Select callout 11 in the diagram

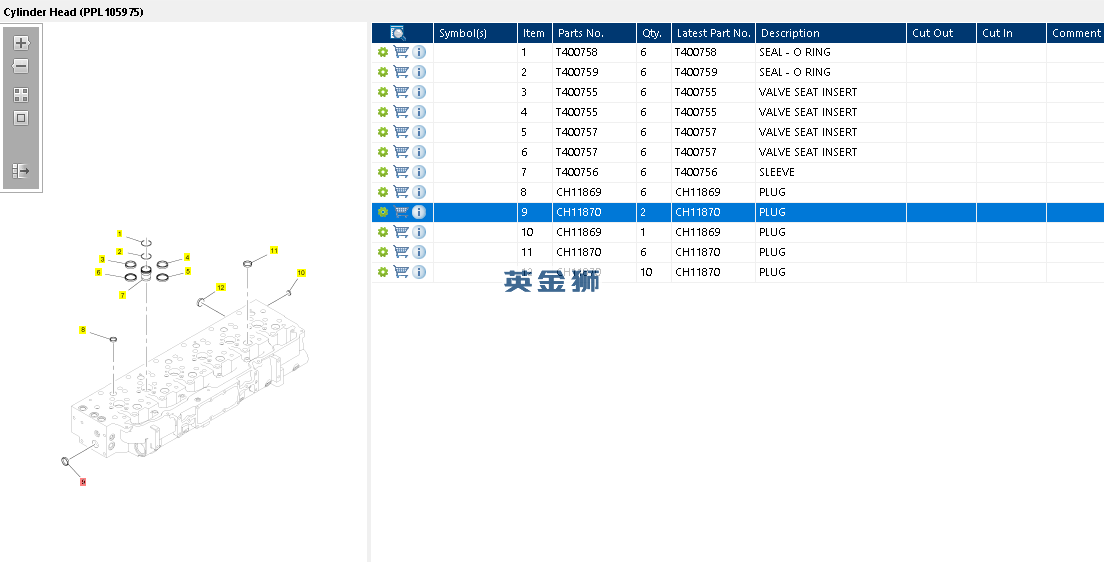coord(274,250)
